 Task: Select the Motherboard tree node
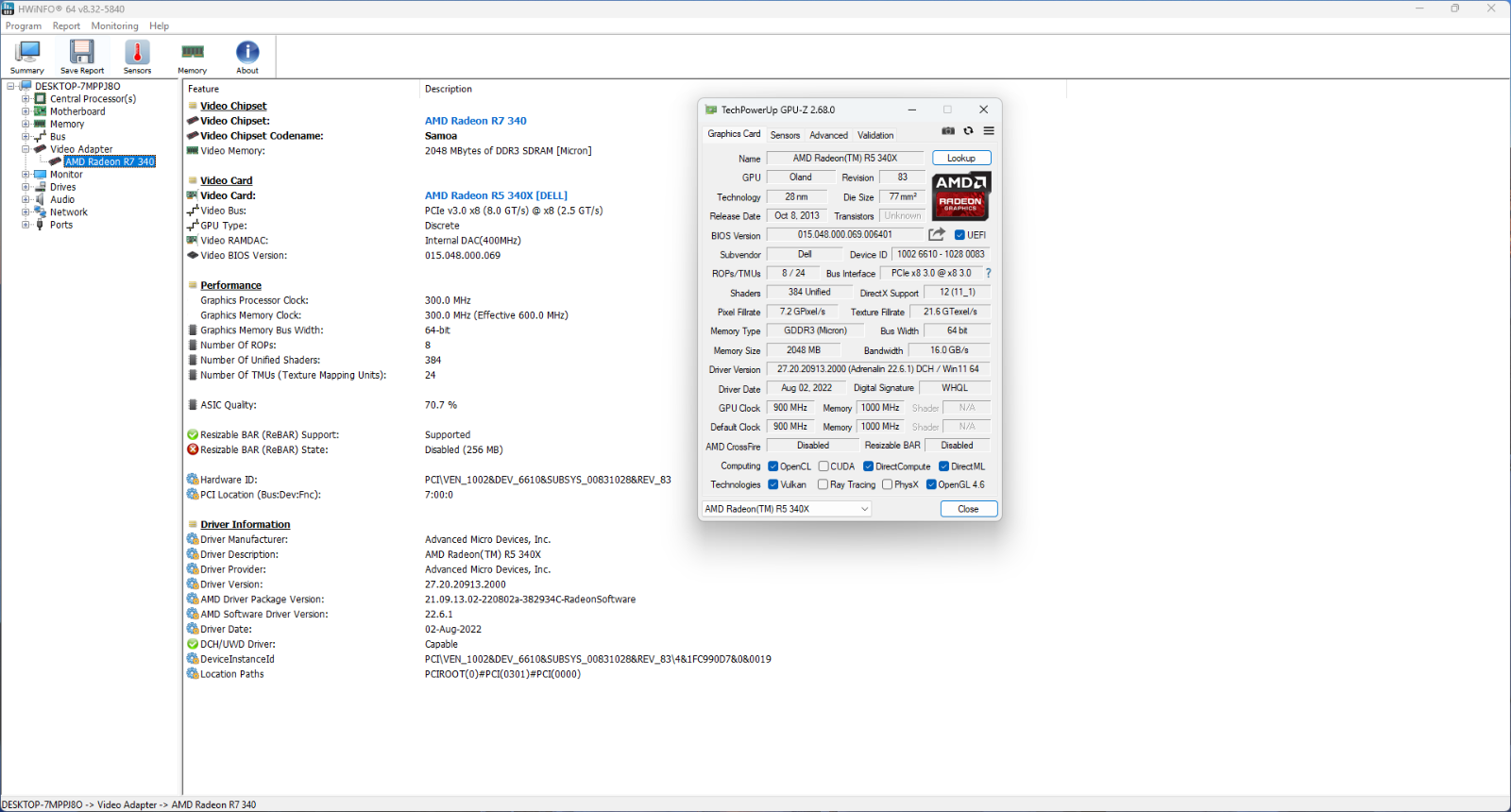coord(77,111)
